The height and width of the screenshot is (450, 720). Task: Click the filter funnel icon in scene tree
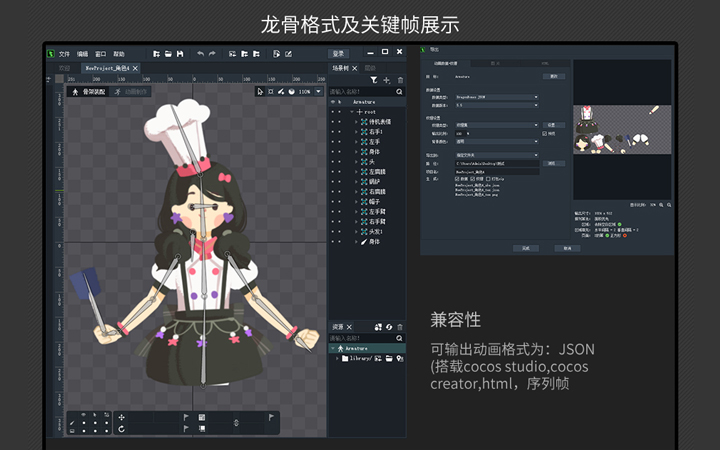pos(374,80)
